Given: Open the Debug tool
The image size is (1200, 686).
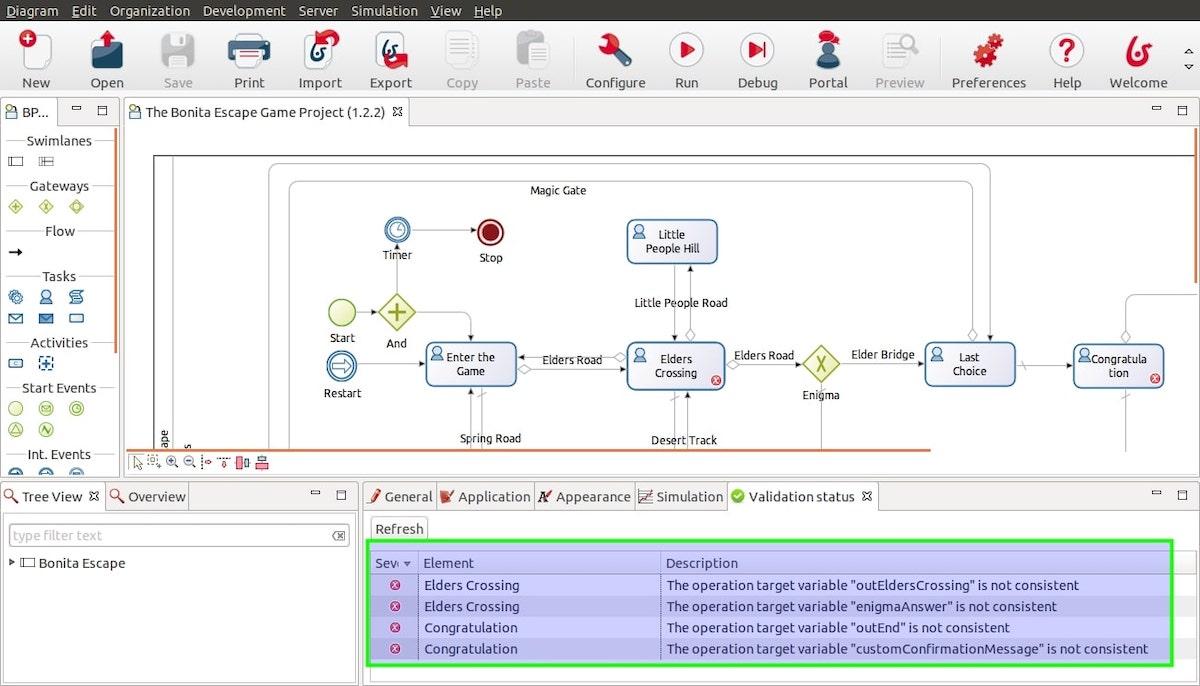Looking at the screenshot, I should click(x=757, y=51).
